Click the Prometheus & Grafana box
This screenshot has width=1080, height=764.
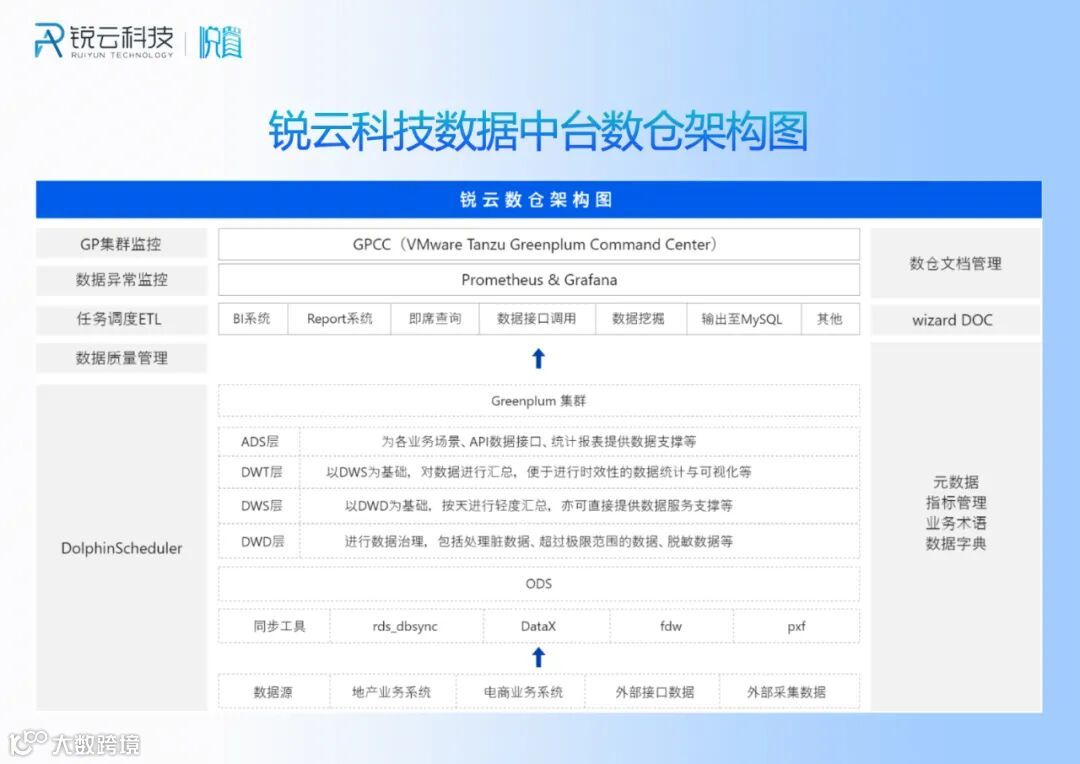(x=539, y=280)
